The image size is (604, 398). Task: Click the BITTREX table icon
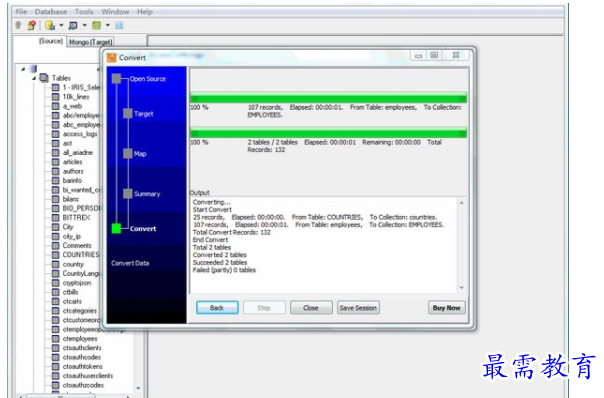(x=56, y=218)
